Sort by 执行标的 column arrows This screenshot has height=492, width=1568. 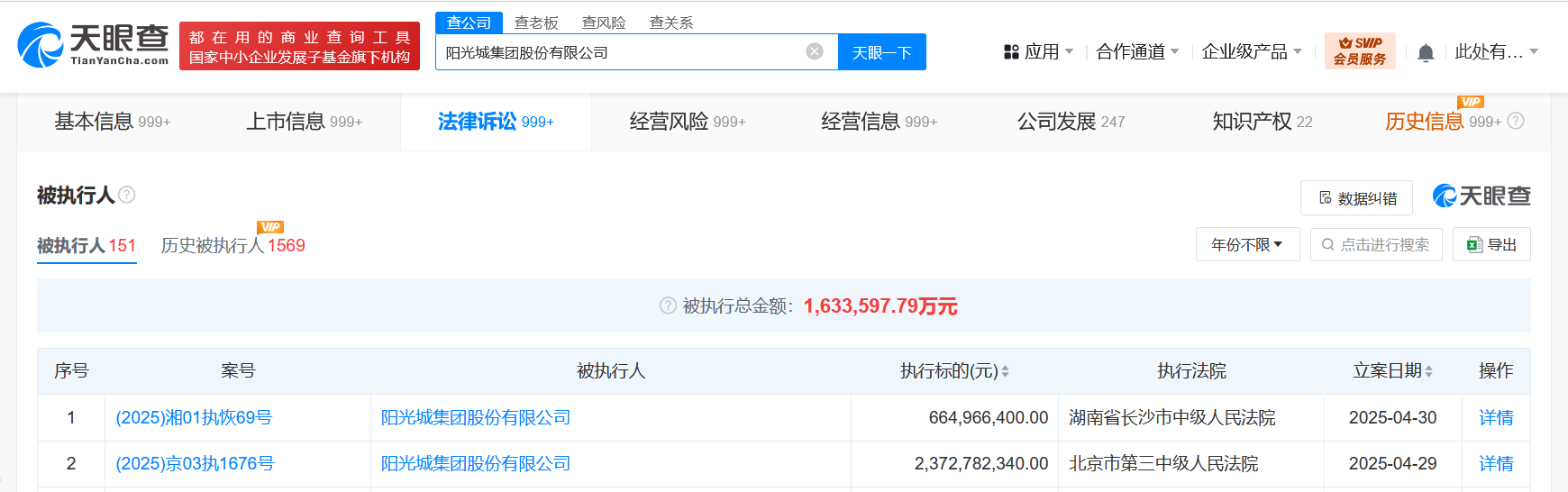(x=1005, y=371)
